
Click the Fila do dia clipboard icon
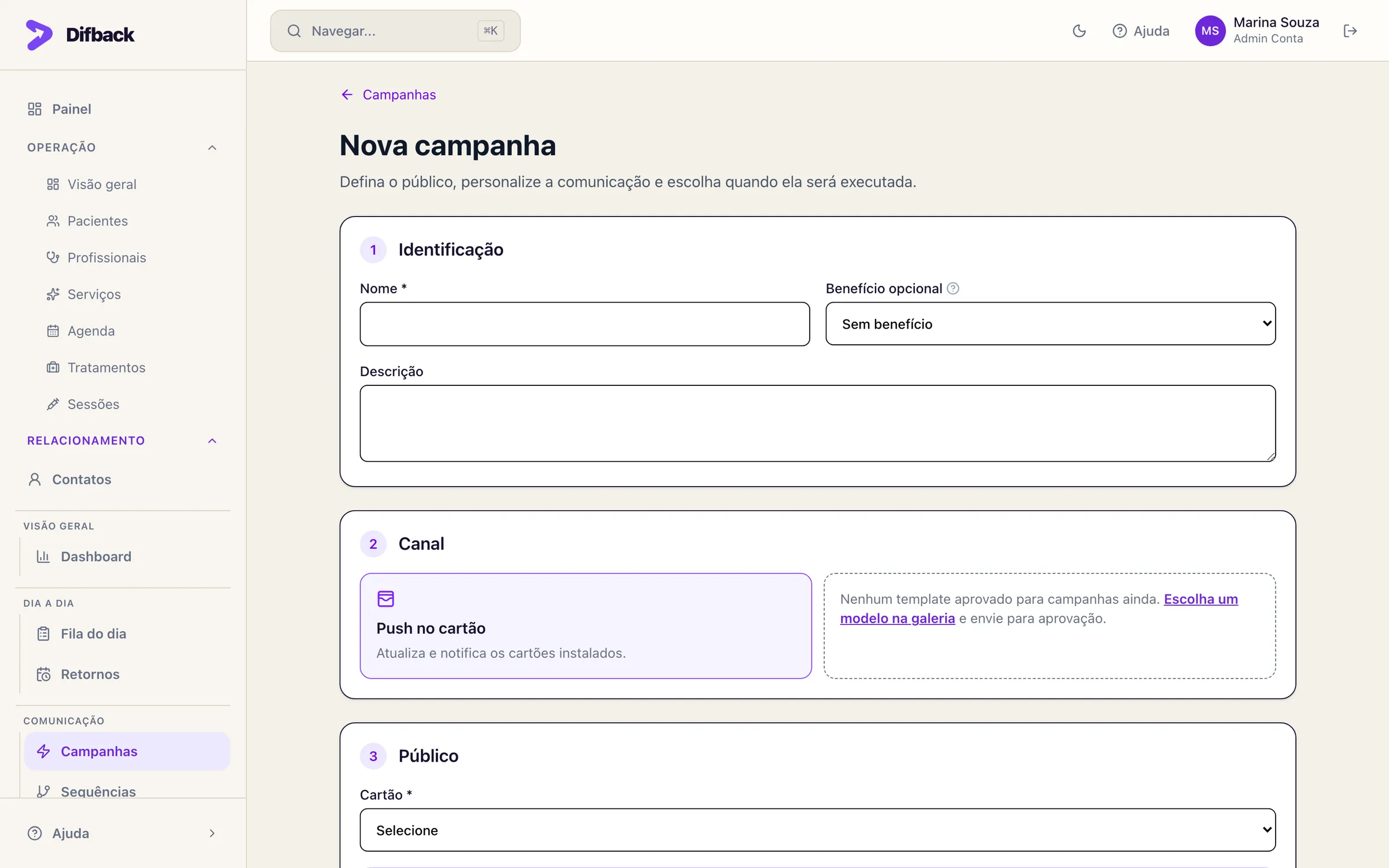[x=43, y=634]
